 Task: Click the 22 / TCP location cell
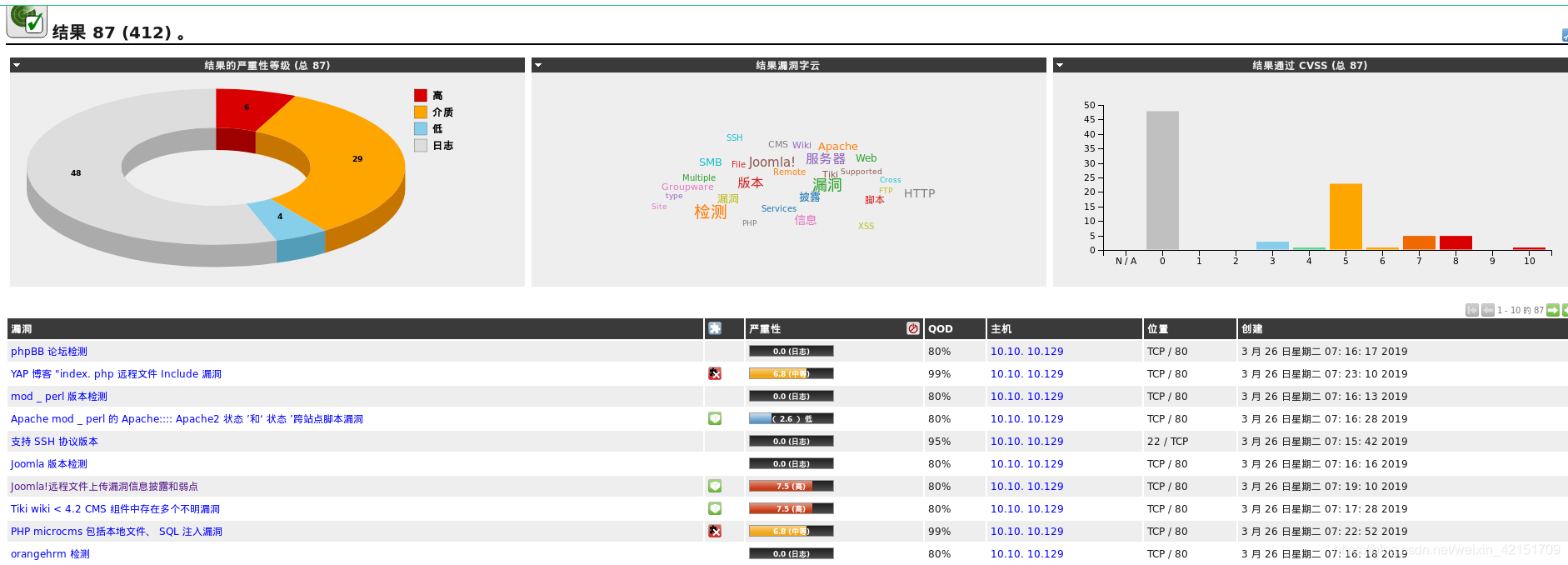[x=1167, y=442]
